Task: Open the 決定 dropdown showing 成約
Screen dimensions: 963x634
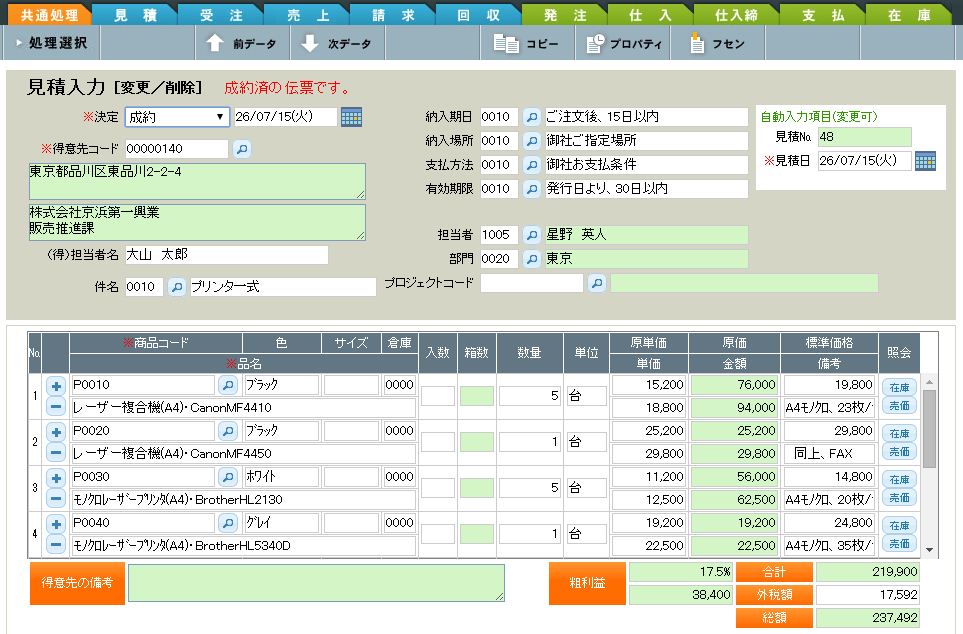Action: click(177, 117)
